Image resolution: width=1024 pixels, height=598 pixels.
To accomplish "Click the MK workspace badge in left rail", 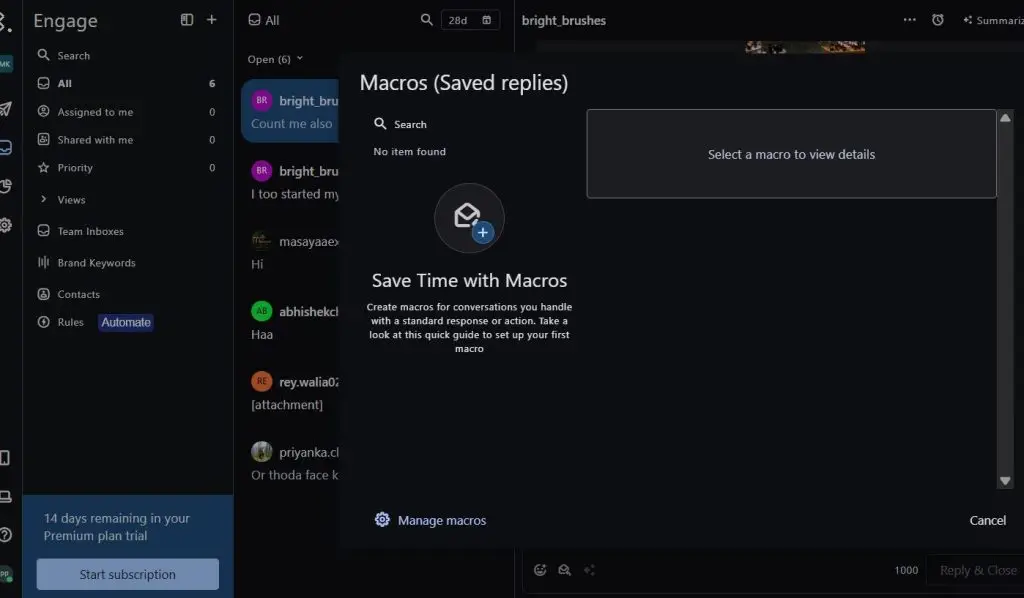I will (x=5, y=64).
